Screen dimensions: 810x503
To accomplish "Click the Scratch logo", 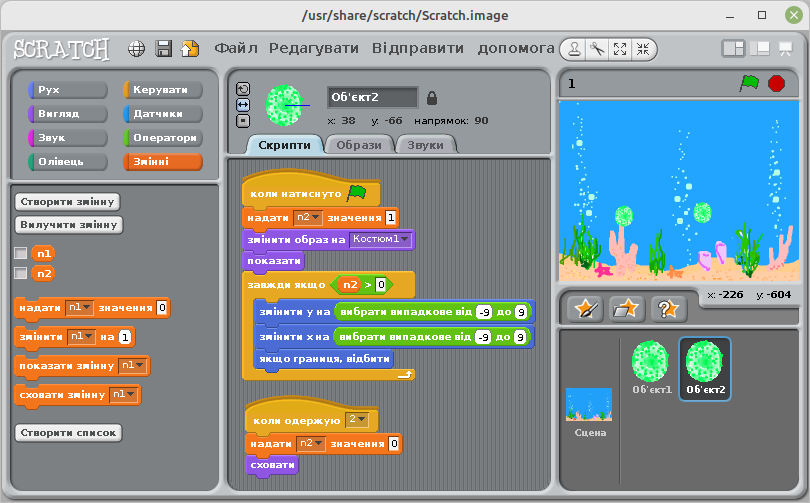I will click(x=61, y=50).
